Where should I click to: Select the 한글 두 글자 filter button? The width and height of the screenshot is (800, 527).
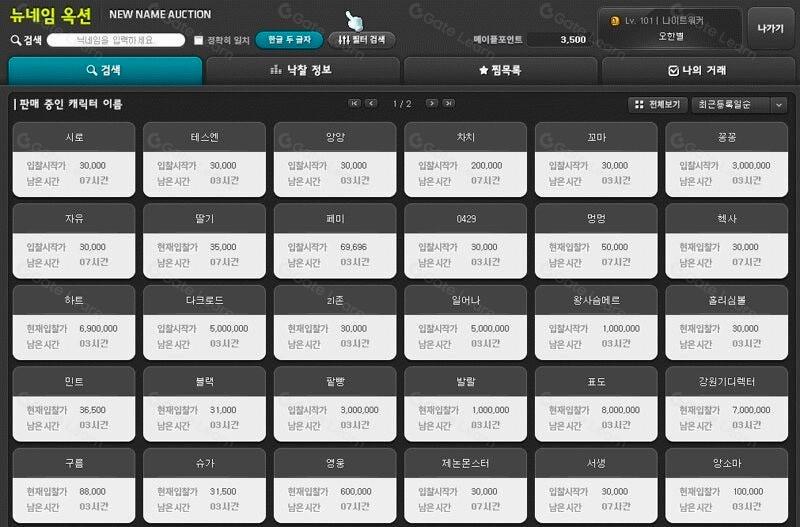coord(289,40)
